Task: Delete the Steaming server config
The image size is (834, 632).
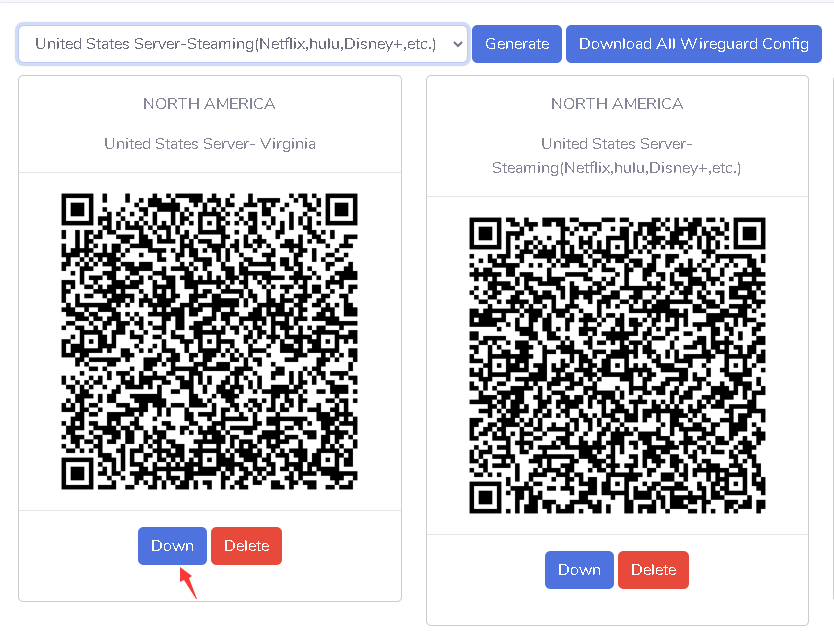Action: 653,570
